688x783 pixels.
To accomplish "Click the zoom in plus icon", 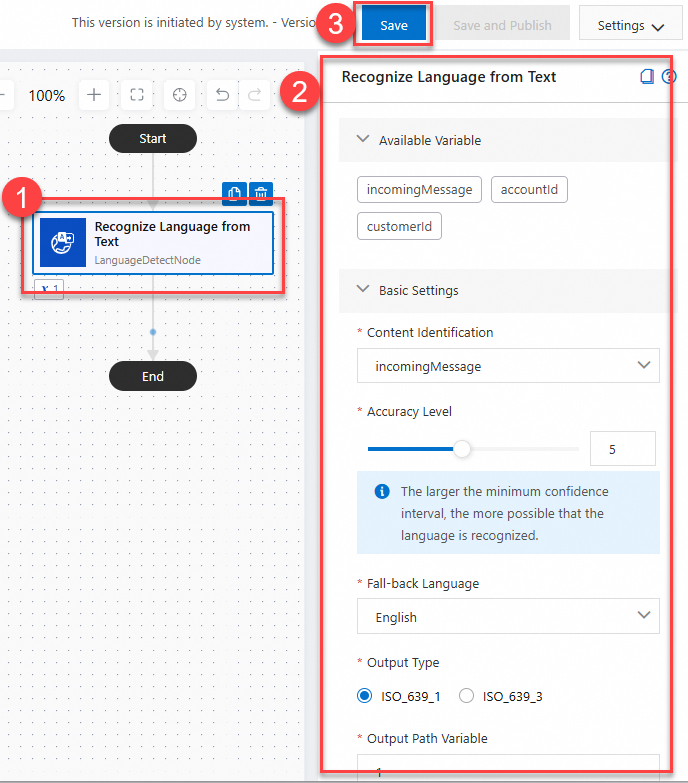I will (94, 94).
